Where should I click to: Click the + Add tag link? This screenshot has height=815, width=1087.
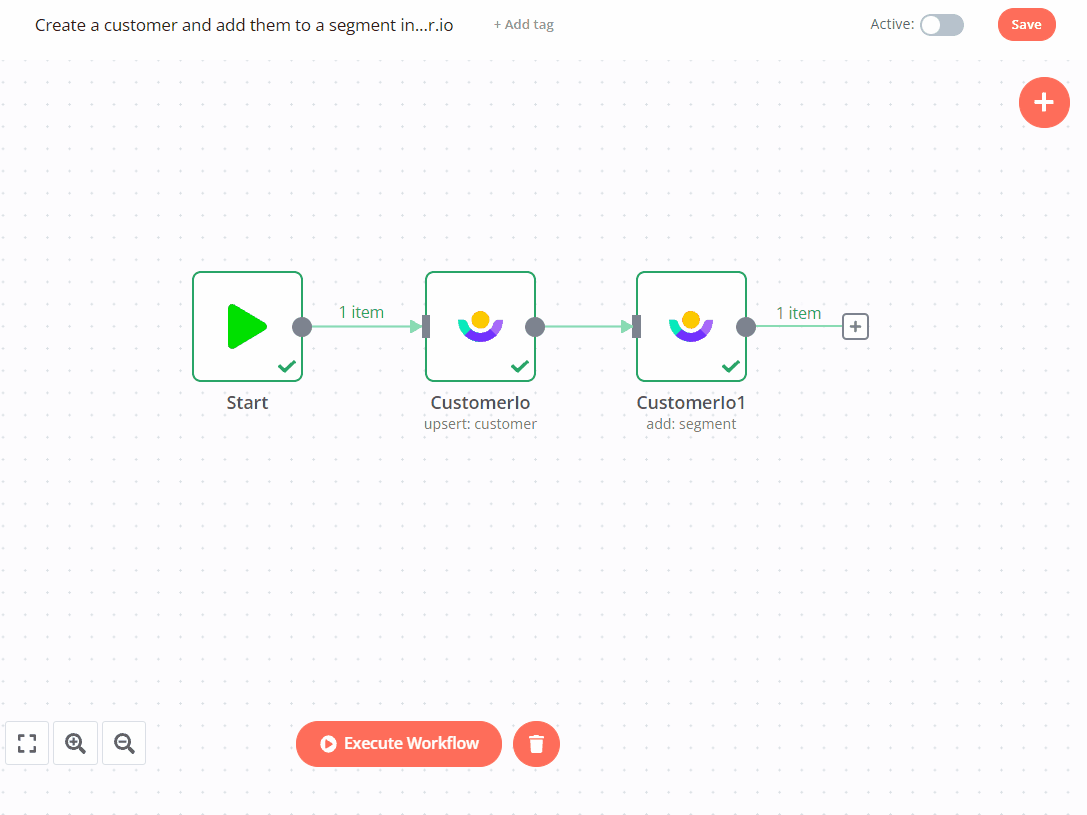(523, 25)
